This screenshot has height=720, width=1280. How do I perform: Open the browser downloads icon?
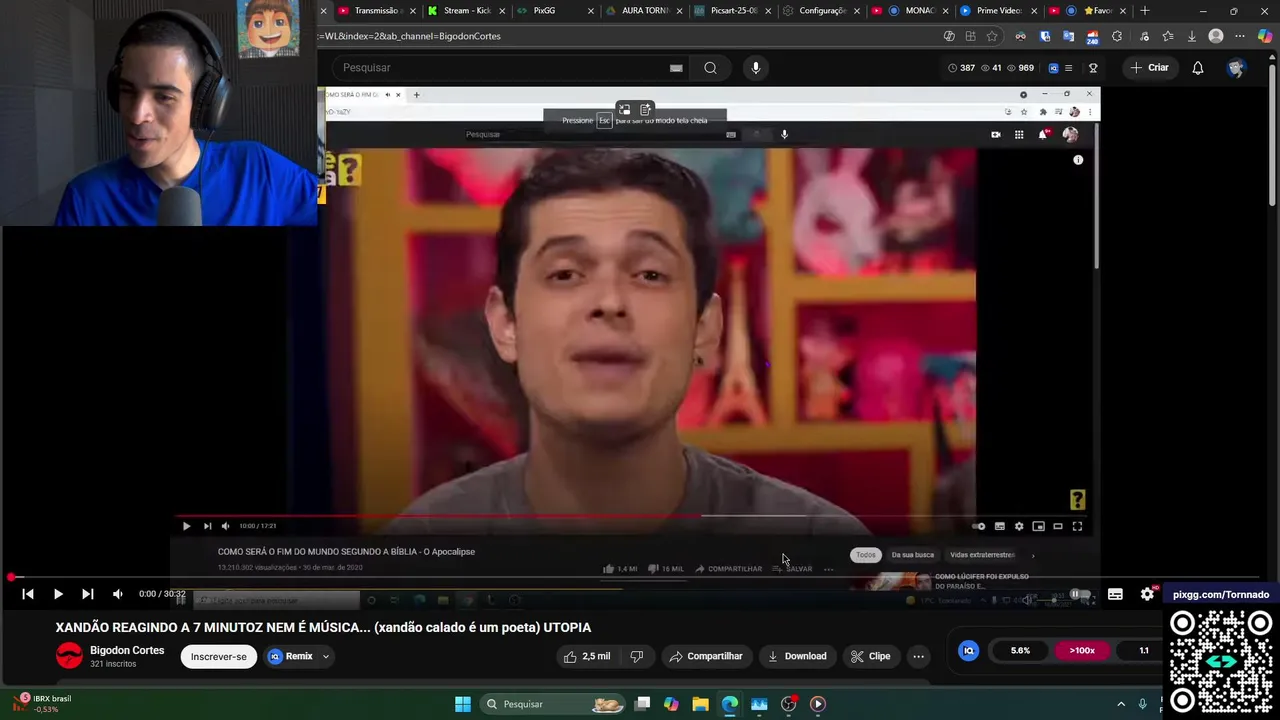(1191, 36)
